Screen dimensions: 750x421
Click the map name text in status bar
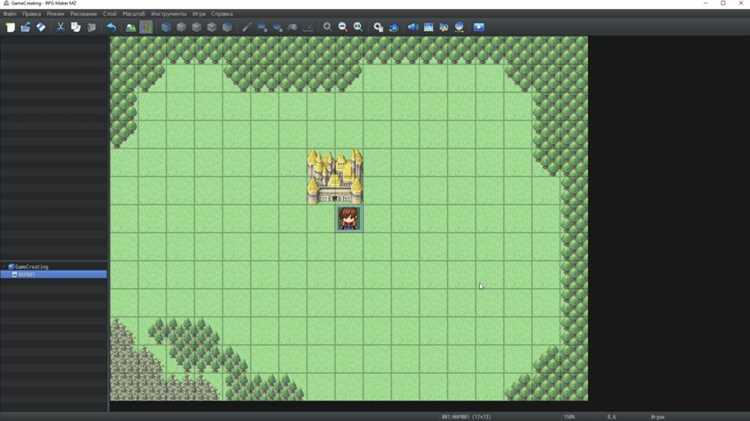click(466, 417)
